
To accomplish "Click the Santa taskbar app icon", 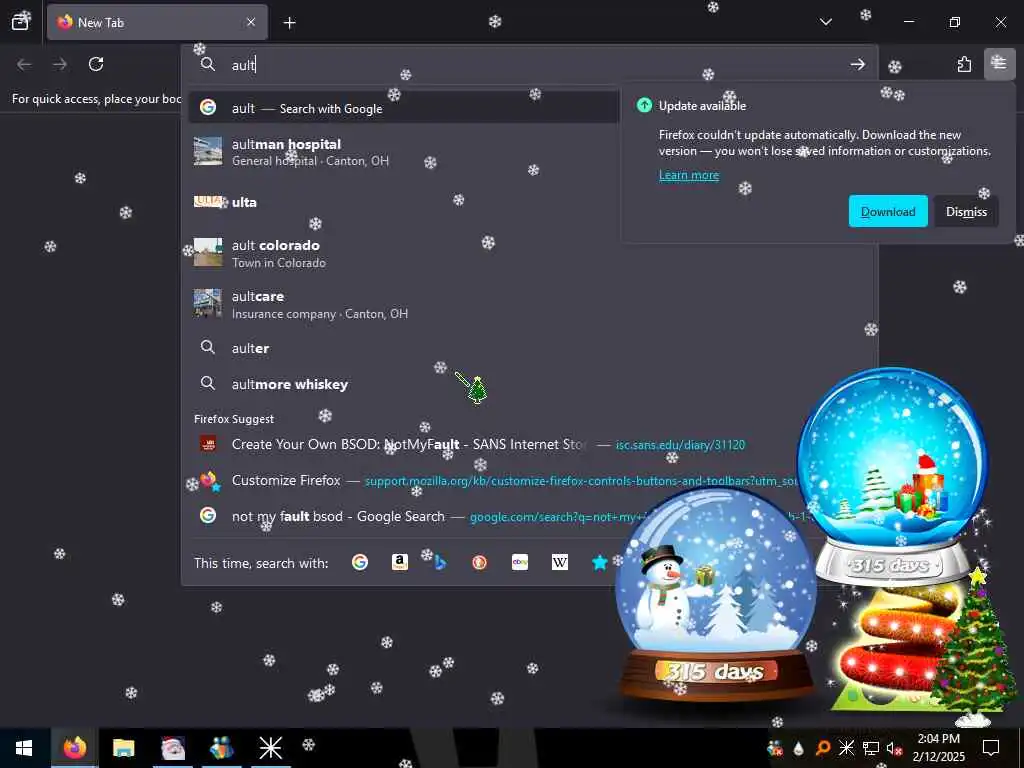I will tap(173, 748).
